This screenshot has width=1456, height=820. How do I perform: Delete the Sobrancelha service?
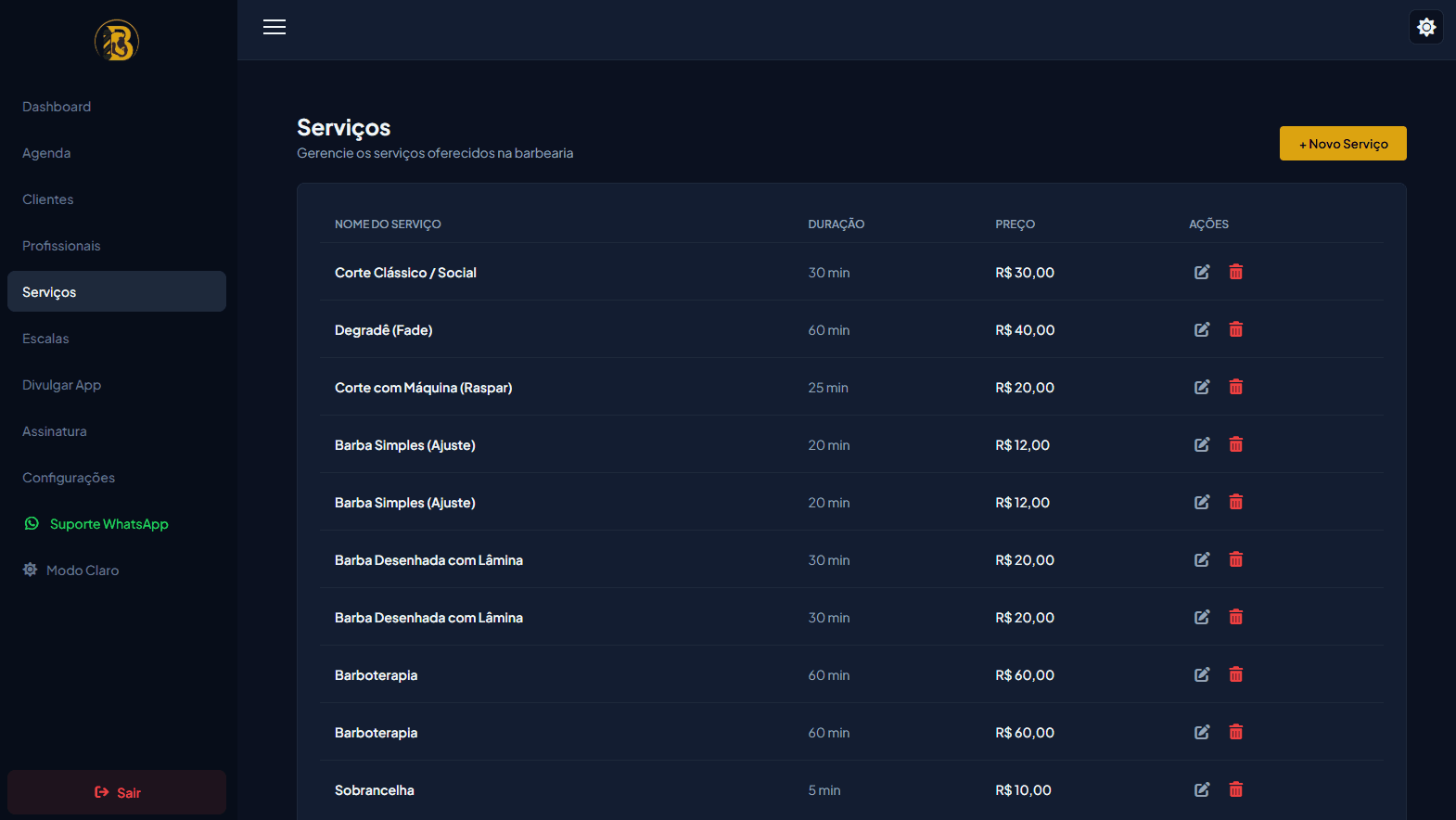click(1236, 789)
